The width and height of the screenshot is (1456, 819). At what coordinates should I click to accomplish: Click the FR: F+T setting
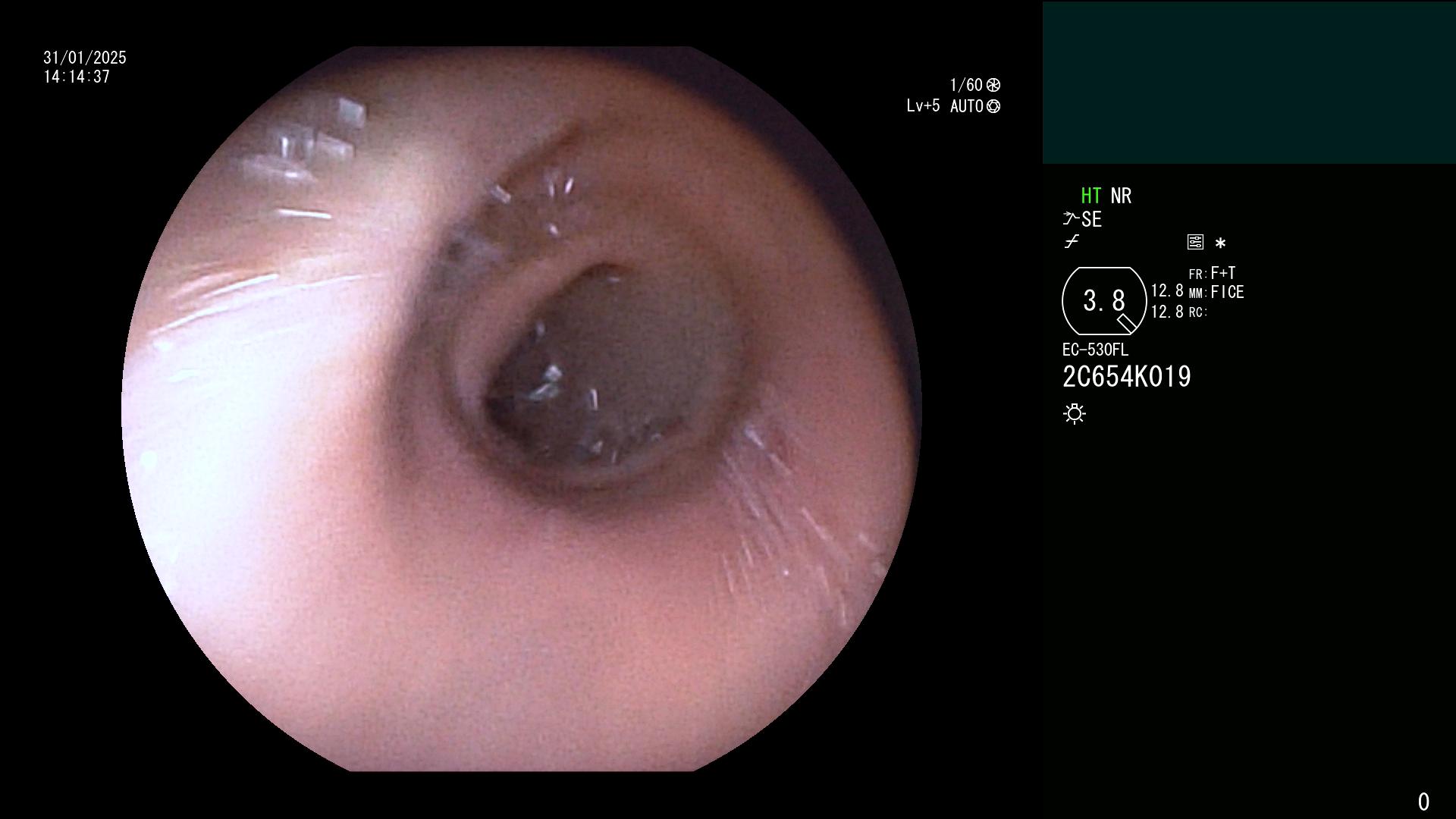tap(1212, 273)
